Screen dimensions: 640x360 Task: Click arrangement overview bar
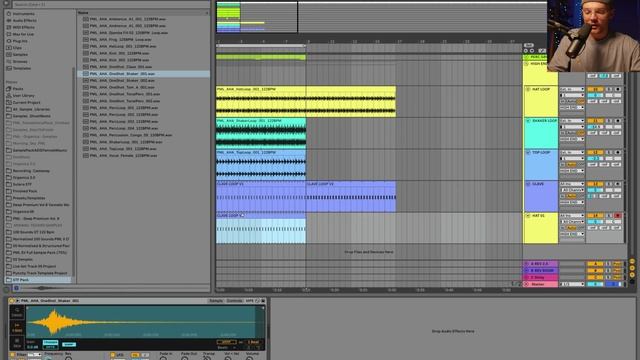coord(381,17)
